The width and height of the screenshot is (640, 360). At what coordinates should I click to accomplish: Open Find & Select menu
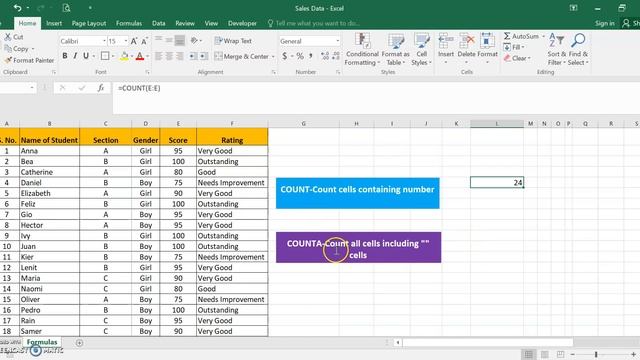pyautogui.click(x=578, y=49)
